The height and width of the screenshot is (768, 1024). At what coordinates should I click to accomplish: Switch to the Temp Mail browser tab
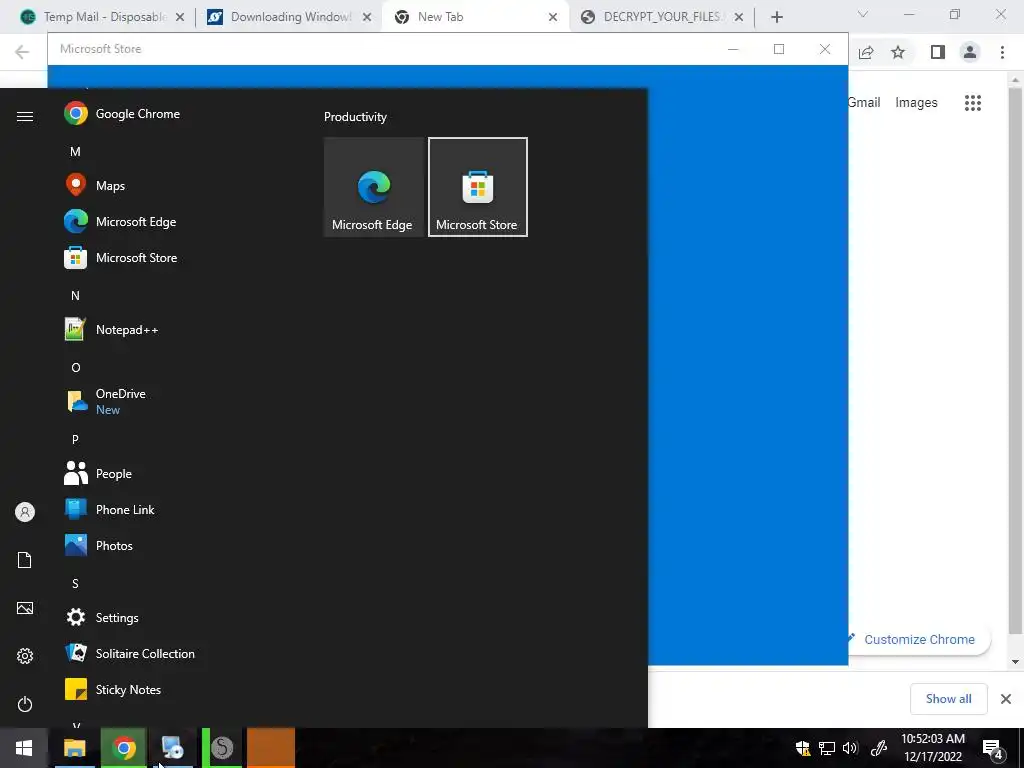(x=103, y=17)
